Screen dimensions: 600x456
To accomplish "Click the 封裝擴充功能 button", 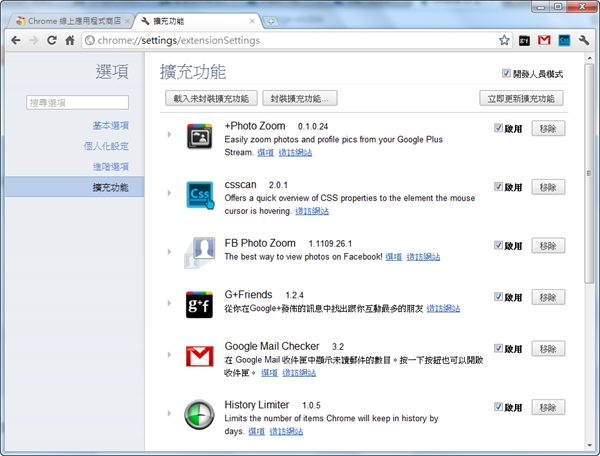I will [300, 98].
